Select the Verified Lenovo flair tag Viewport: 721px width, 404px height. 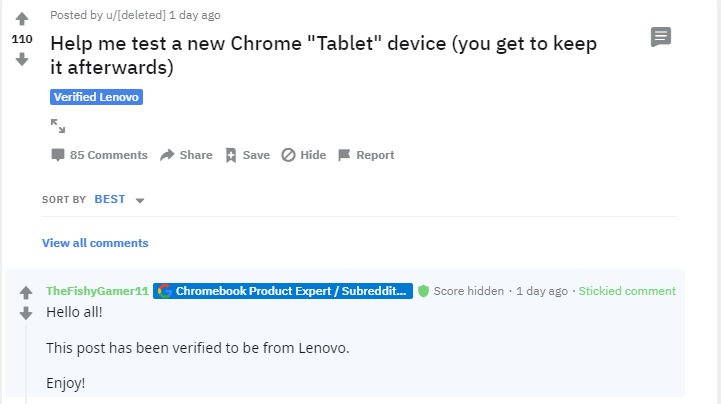coord(97,97)
